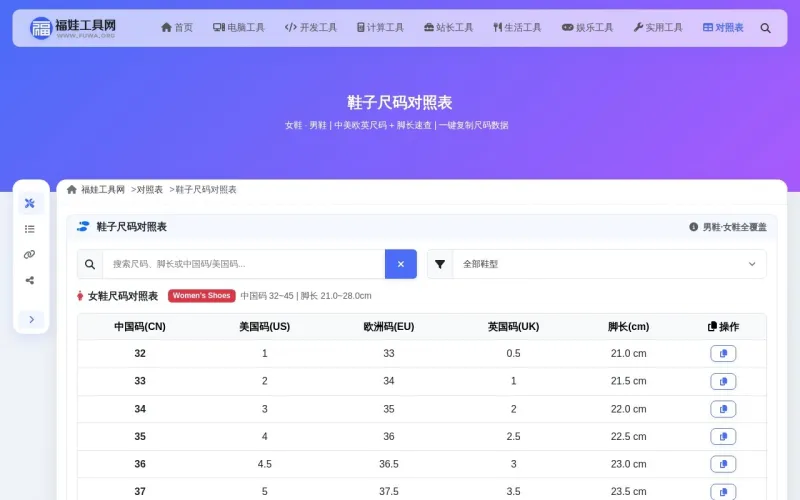Copy the row for CN size 35
Image resolution: width=800 pixels, height=500 pixels.
click(723, 436)
